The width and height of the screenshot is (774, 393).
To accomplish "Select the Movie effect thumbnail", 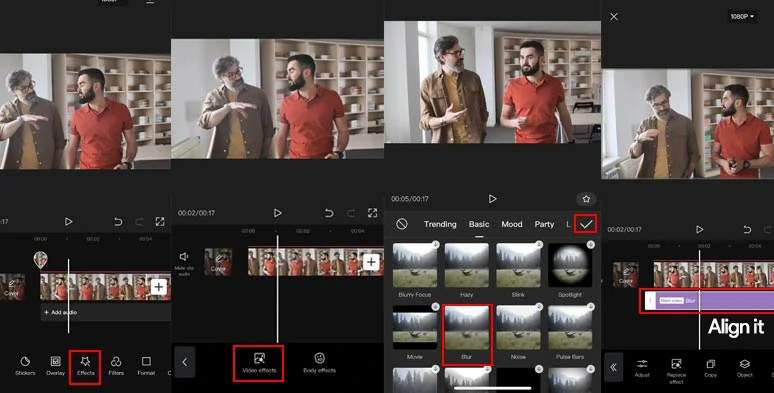I will [415, 327].
